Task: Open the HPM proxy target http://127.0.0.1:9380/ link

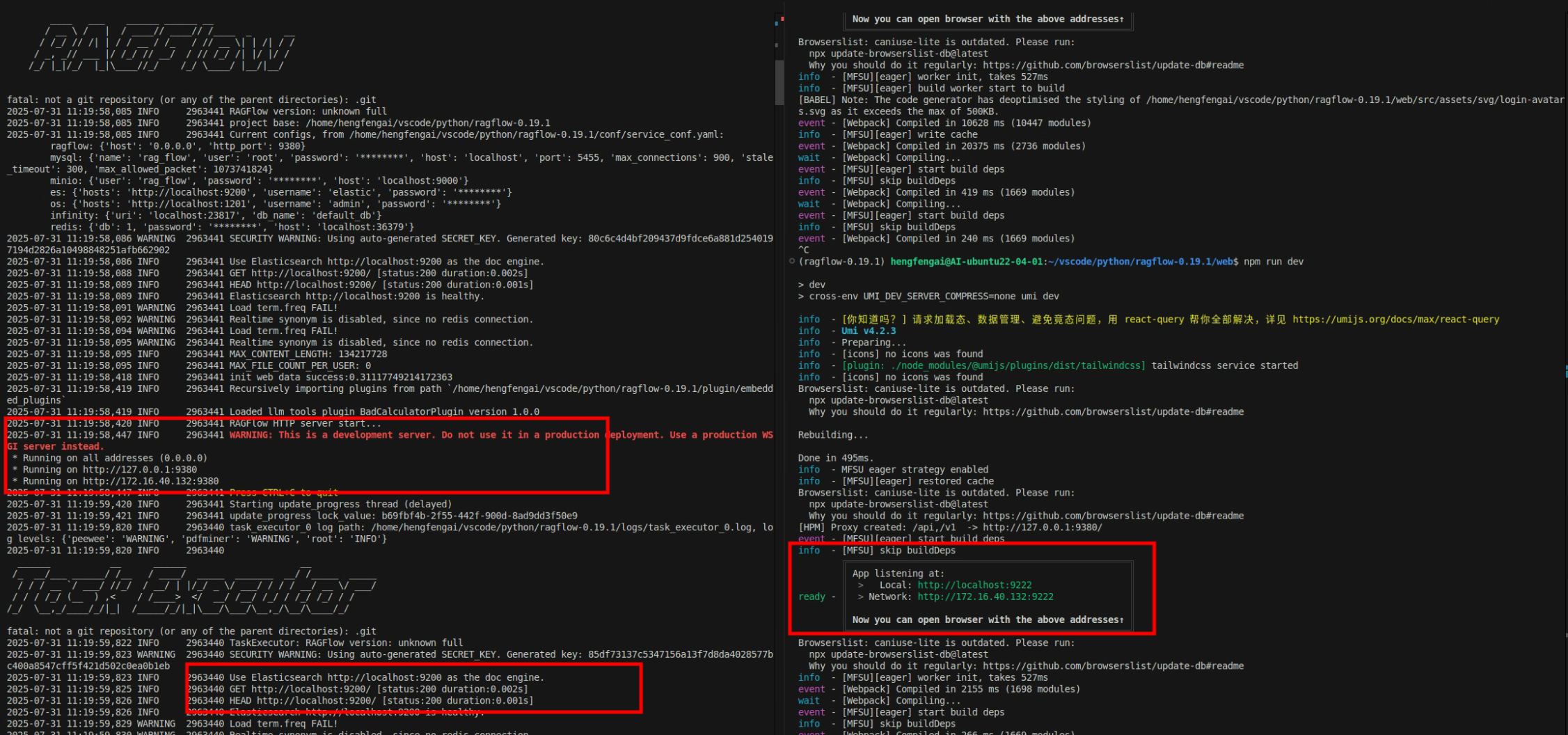Action: pyautogui.click(x=1043, y=528)
